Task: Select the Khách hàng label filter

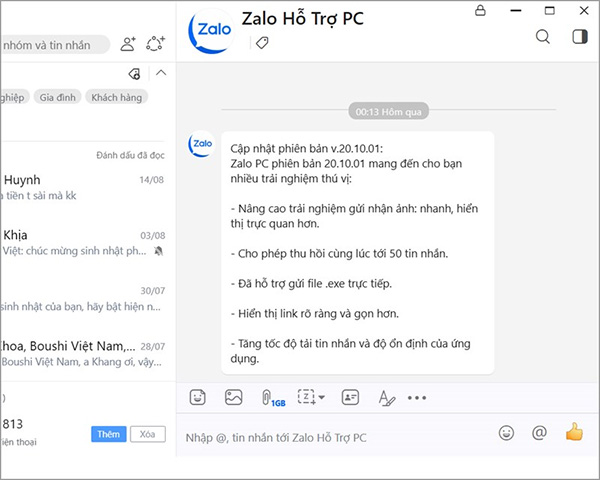Action: tap(117, 97)
